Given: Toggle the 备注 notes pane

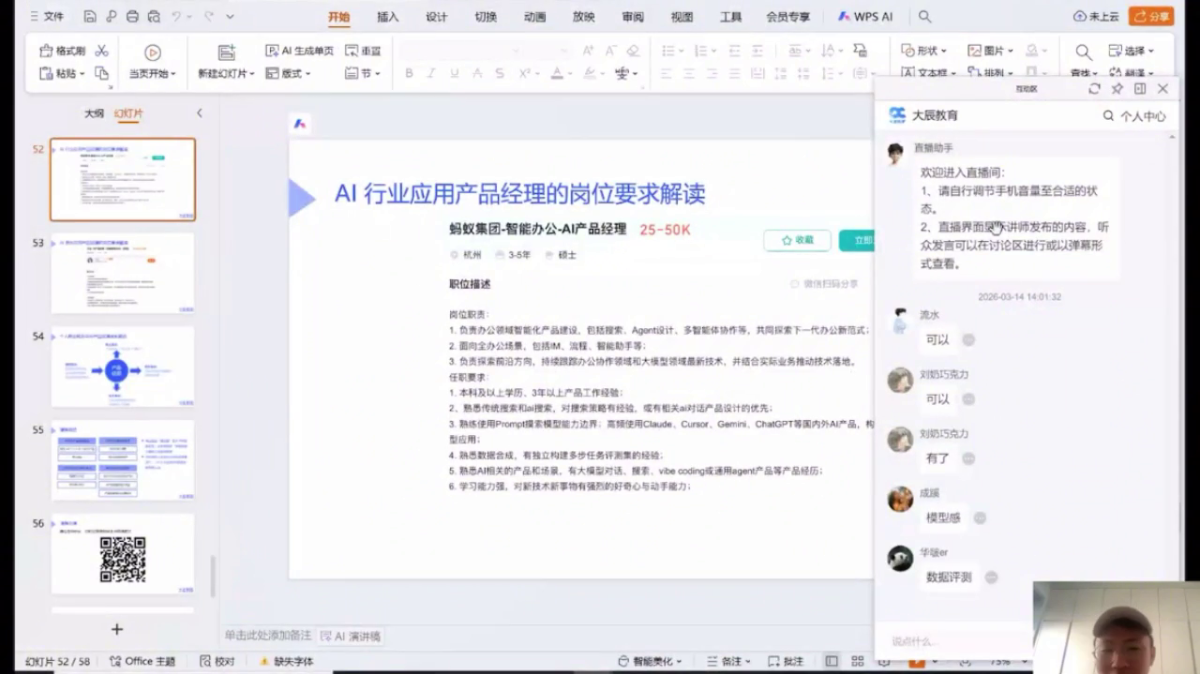Looking at the screenshot, I should (729, 661).
